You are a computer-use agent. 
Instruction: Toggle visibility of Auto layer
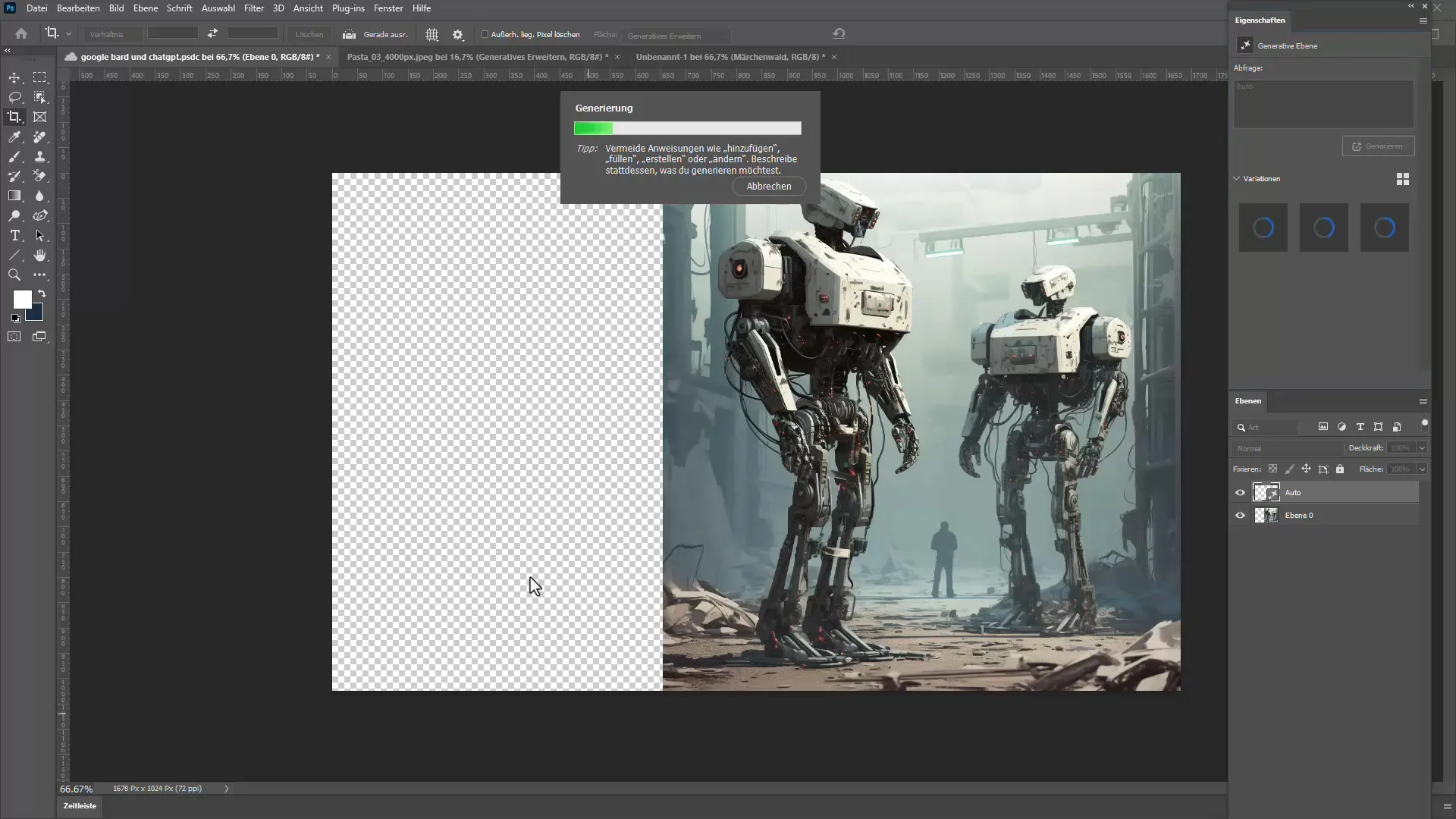(x=1241, y=492)
